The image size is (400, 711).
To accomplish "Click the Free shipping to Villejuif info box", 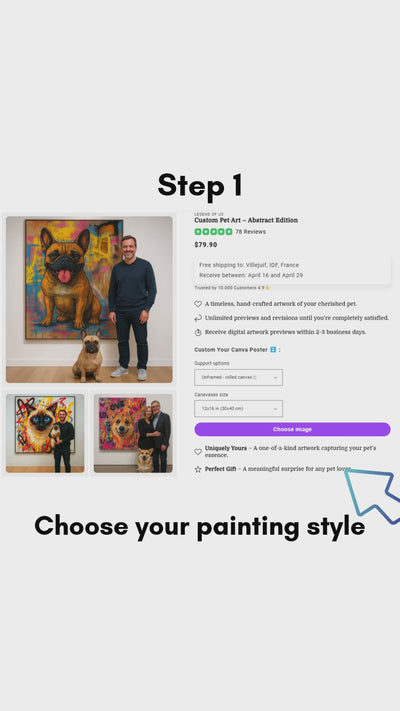I will pyautogui.click(x=293, y=270).
